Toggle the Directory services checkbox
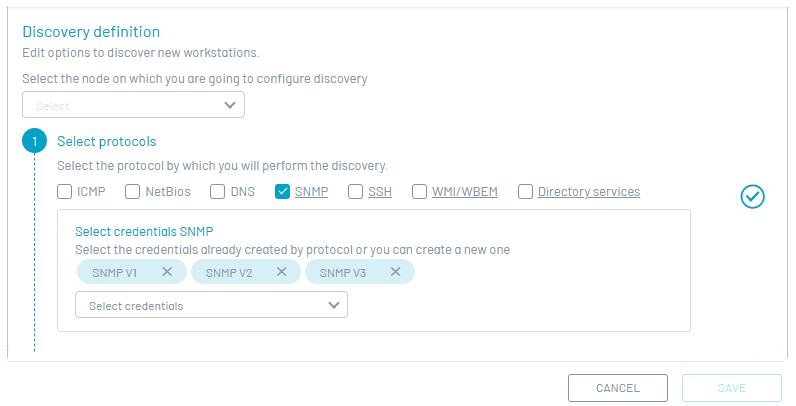Screen dimensions: 796x406 pos(525,191)
